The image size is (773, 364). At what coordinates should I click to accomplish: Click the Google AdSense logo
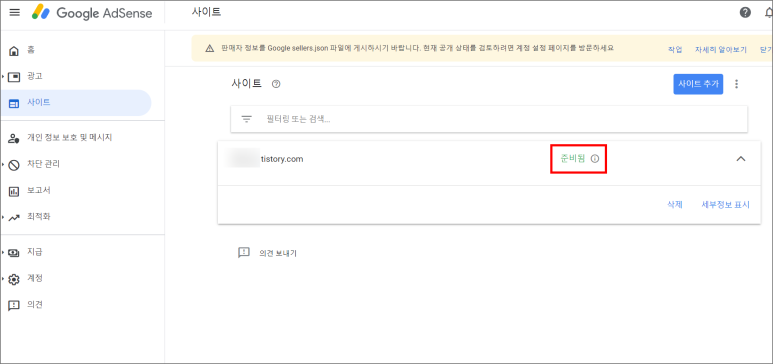click(92, 13)
